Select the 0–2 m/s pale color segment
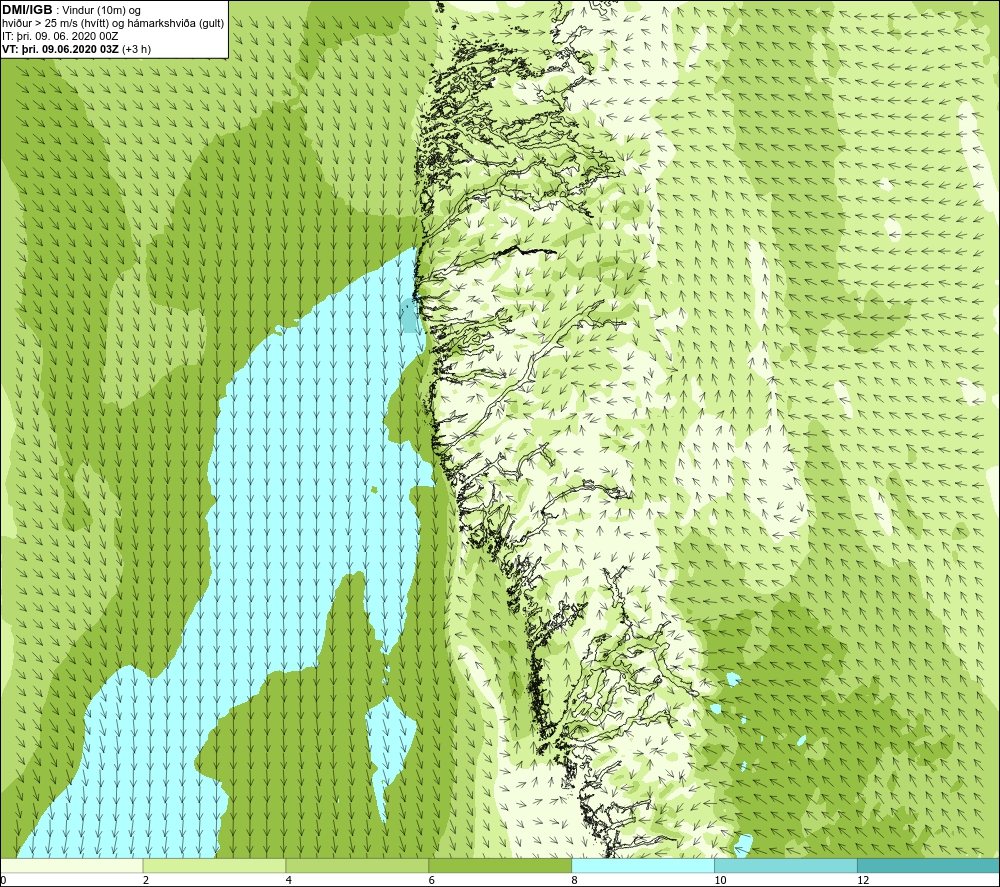The width and height of the screenshot is (1000, 887). coord(71,866)
